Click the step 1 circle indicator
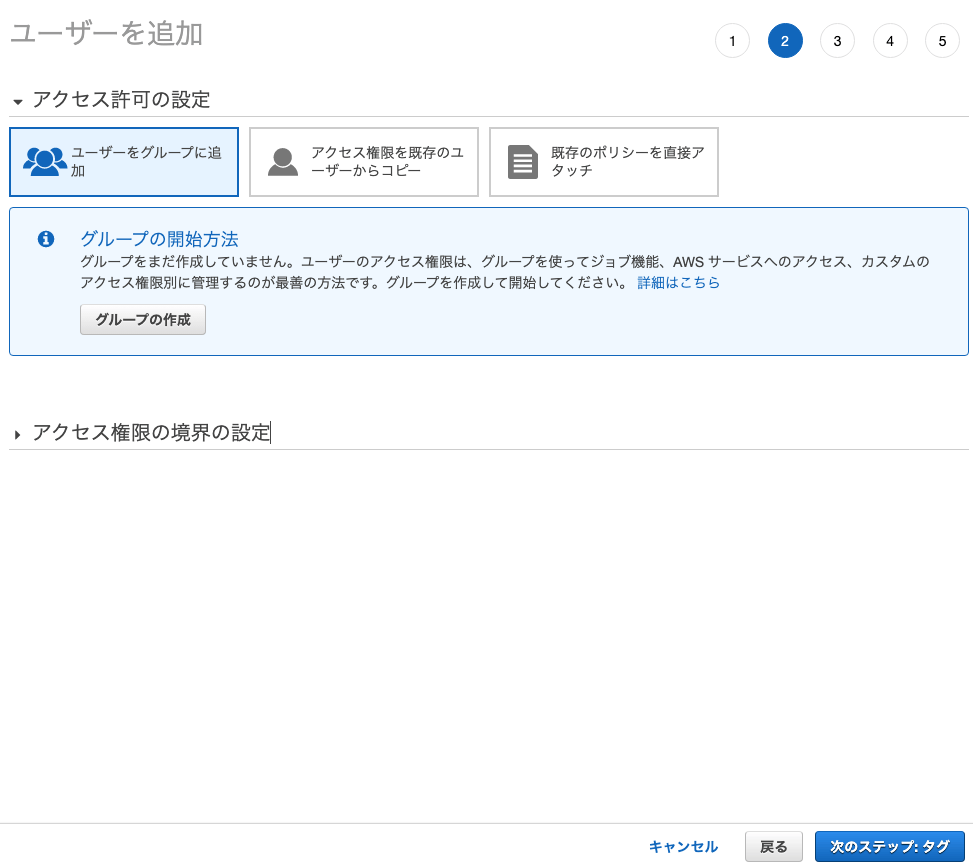Viewport: 973px width, 867px height. pyautogui.click(x=732, y=41)
